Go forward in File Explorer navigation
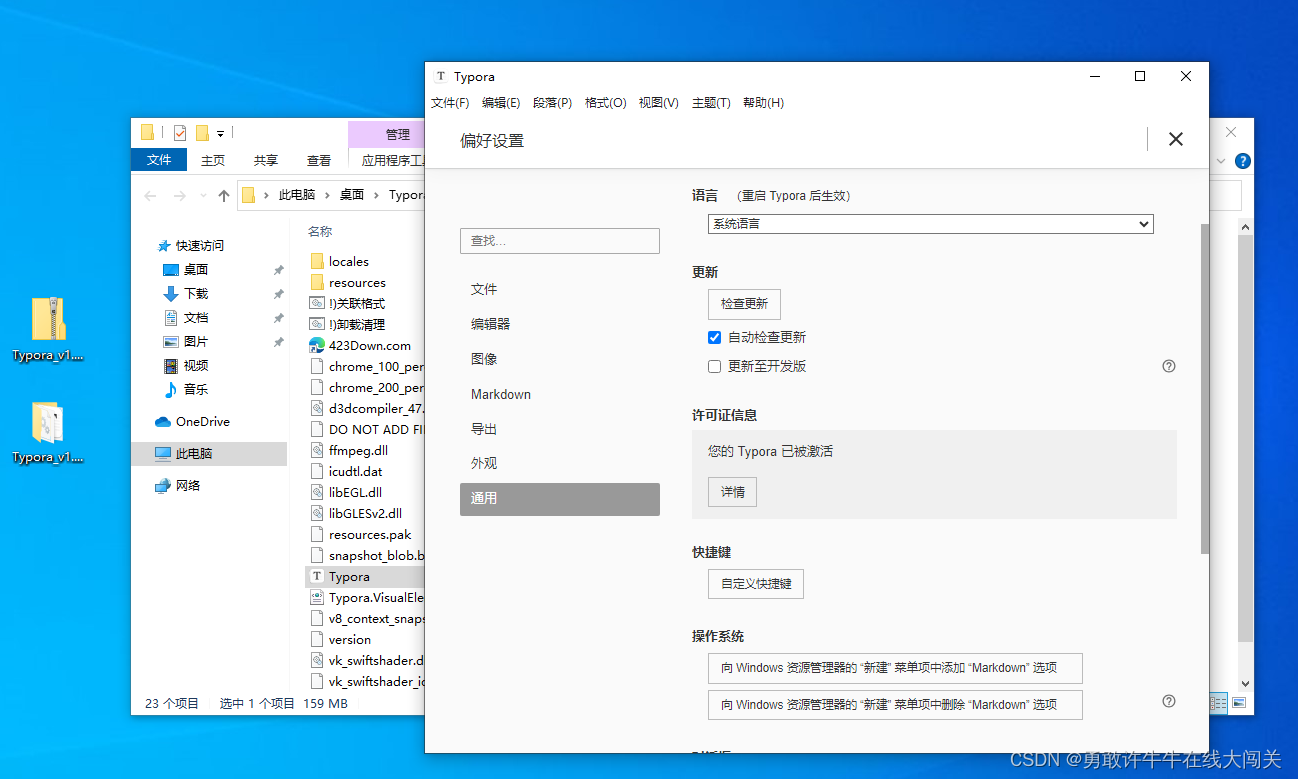 click(x=180, y=196)
